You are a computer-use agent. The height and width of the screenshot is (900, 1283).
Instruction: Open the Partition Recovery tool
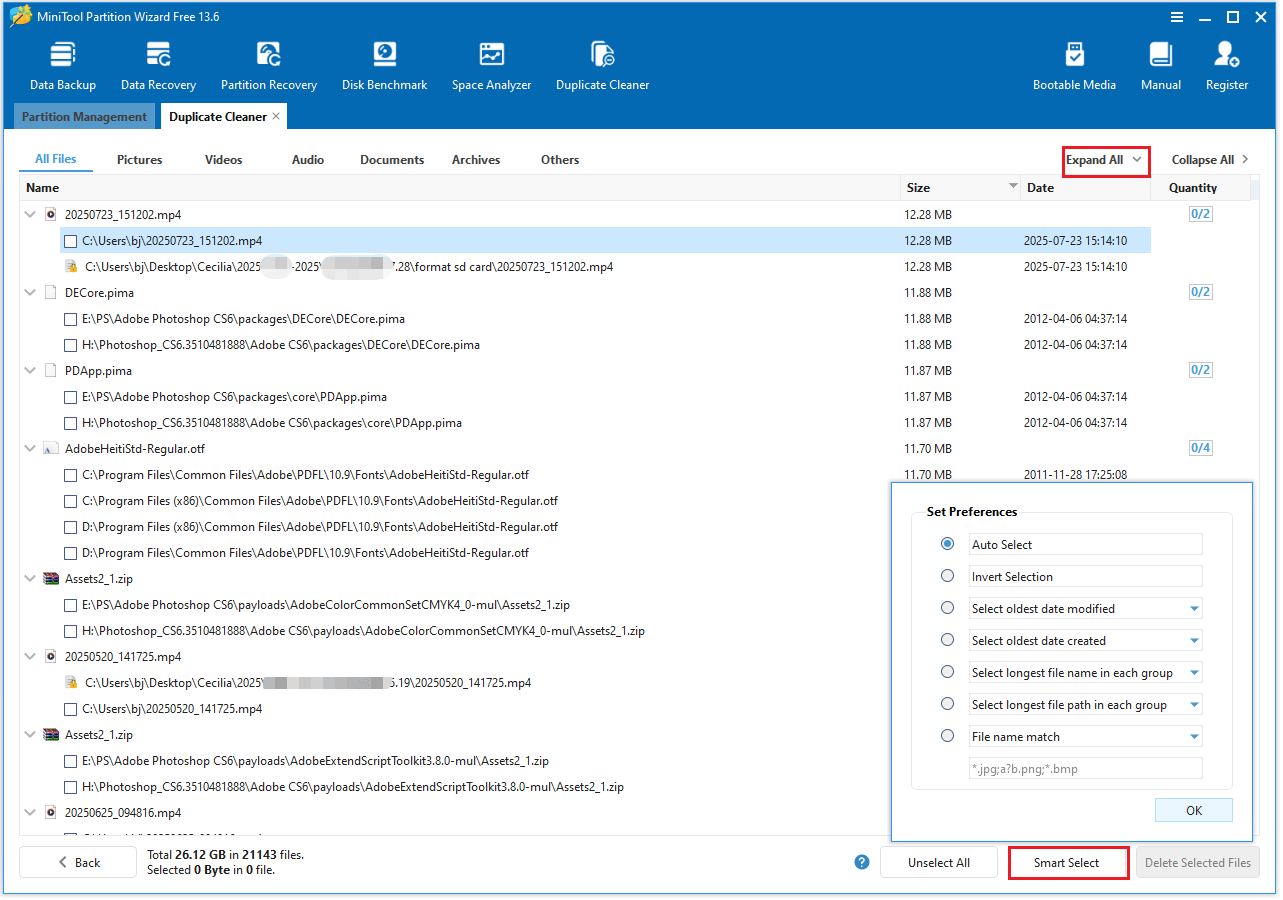tap(269, 66)
